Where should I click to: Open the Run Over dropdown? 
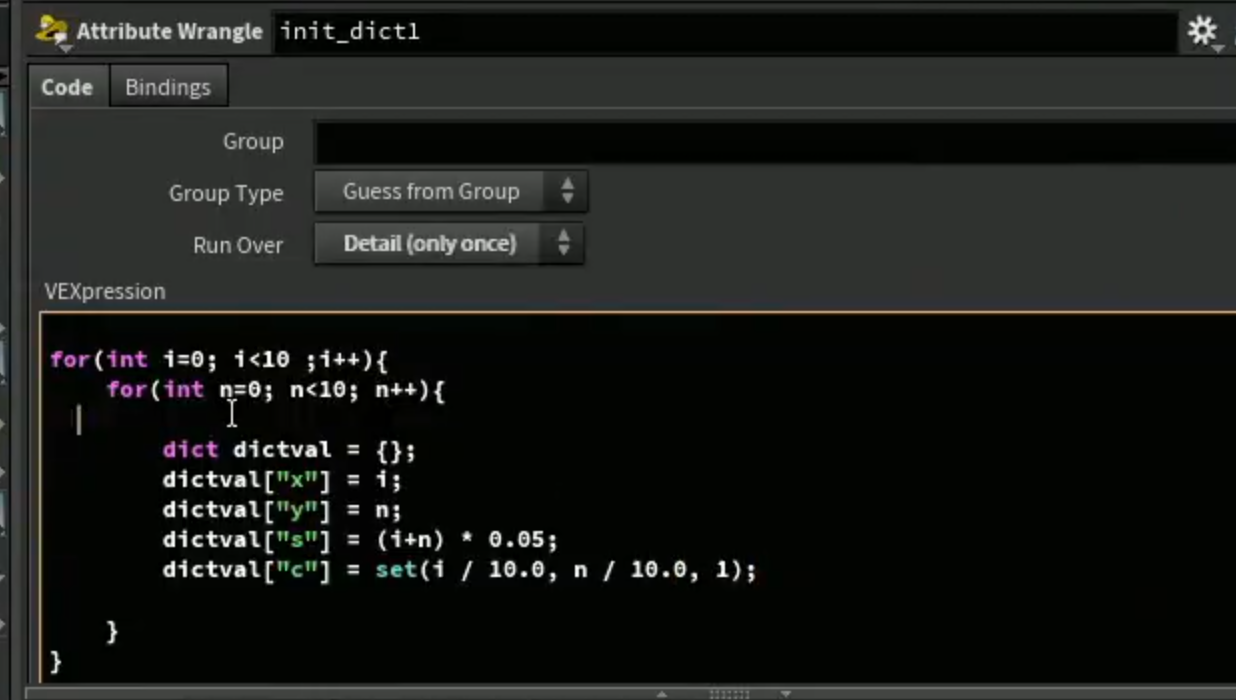448,243
